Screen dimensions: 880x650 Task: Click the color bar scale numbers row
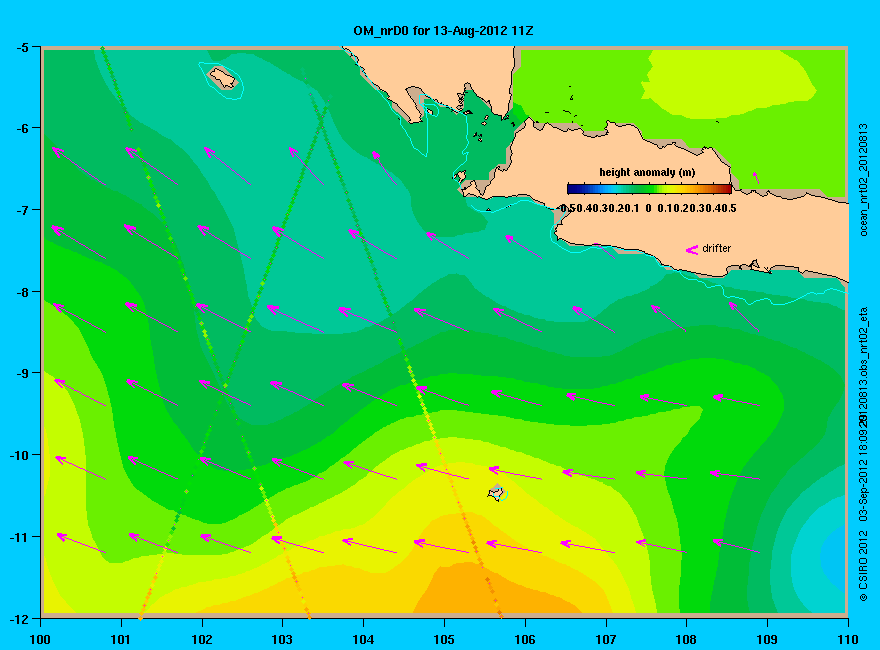pyautogui.click(x=648, y=208)
